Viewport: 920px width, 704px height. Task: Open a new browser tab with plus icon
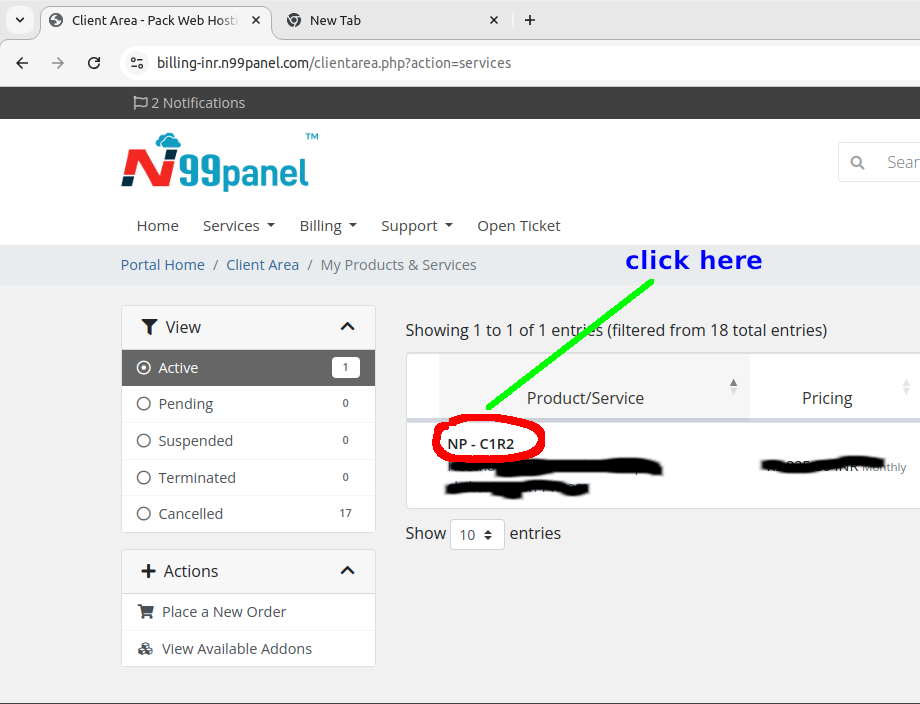530,20
